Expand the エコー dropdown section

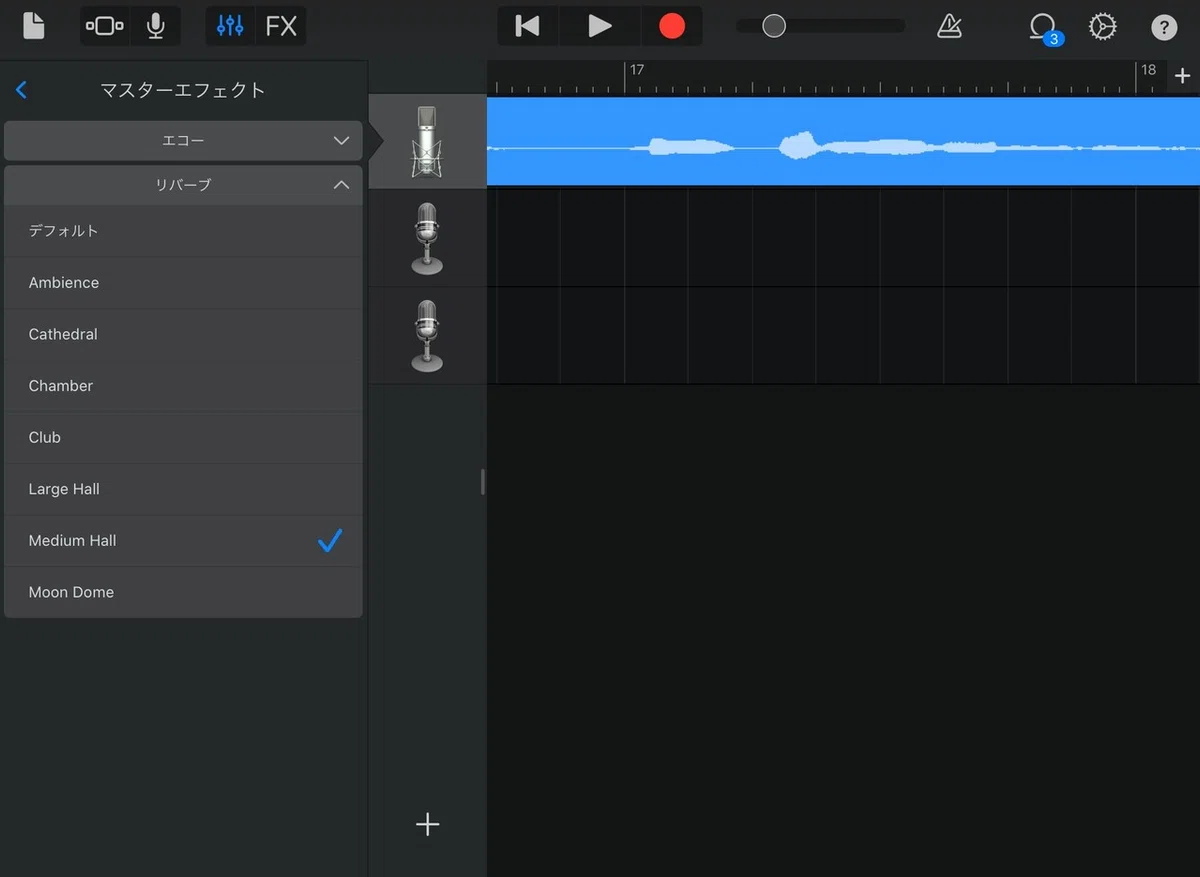click(x=183, y=141)
